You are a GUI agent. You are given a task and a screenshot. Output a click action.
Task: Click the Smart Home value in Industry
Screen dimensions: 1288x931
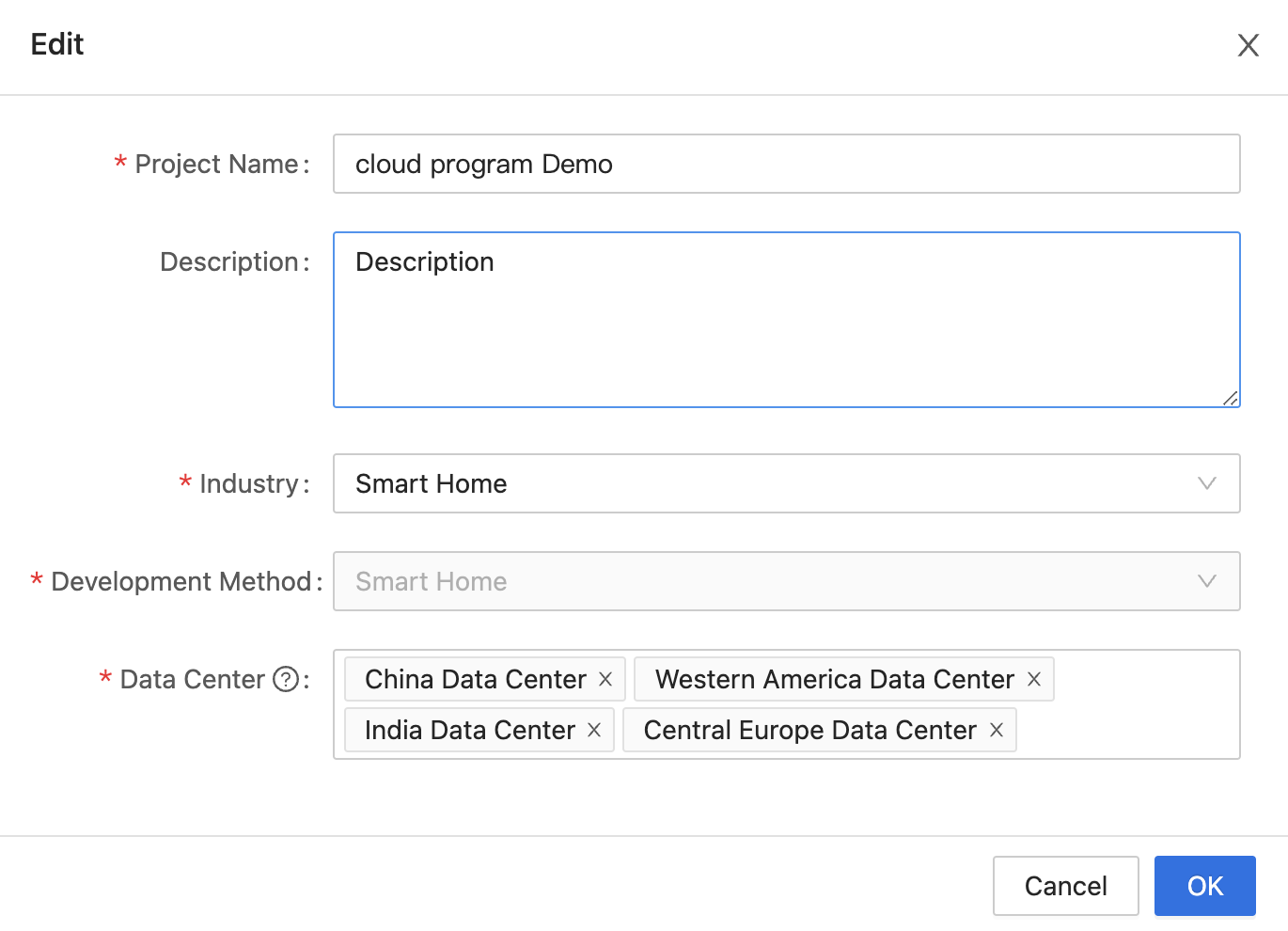(431, 483)
